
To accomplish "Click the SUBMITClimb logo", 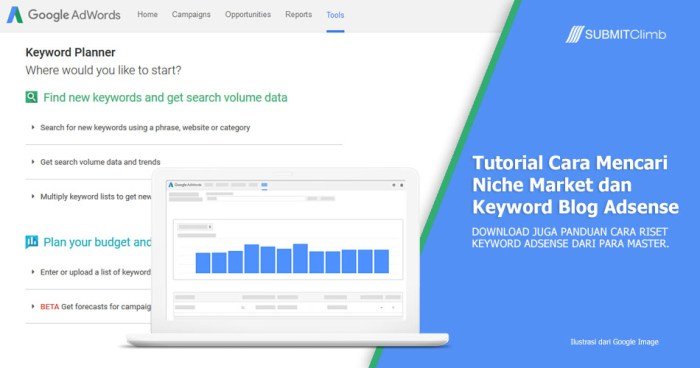I will 616,34.
